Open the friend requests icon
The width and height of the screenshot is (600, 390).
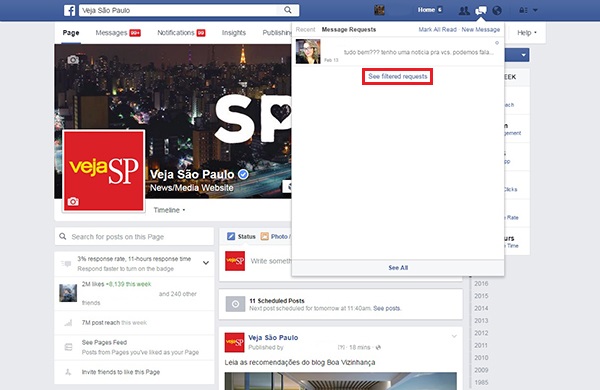tap(464, 10)
